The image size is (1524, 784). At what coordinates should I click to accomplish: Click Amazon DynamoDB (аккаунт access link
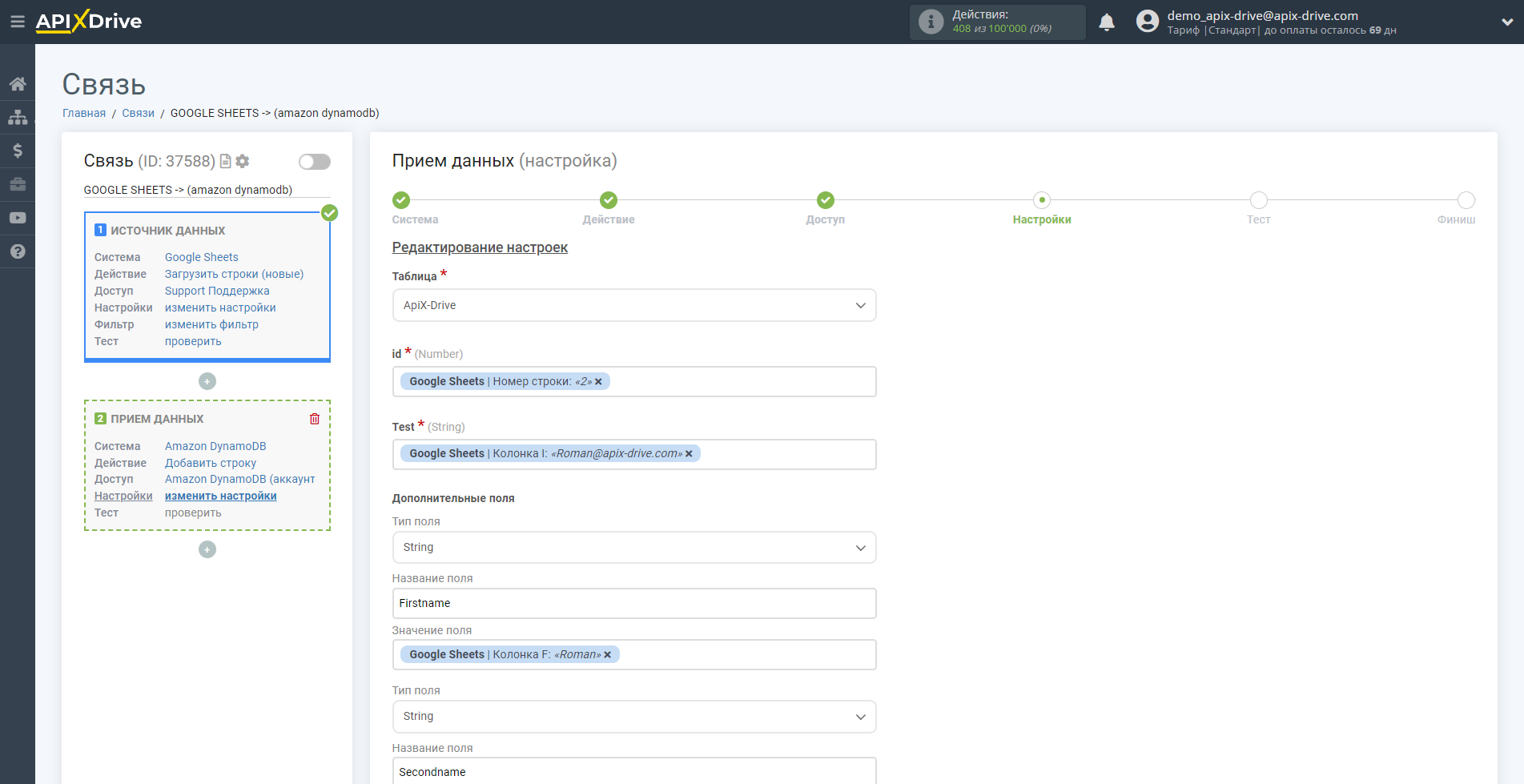pyautogui.click(x=240, y=479)
